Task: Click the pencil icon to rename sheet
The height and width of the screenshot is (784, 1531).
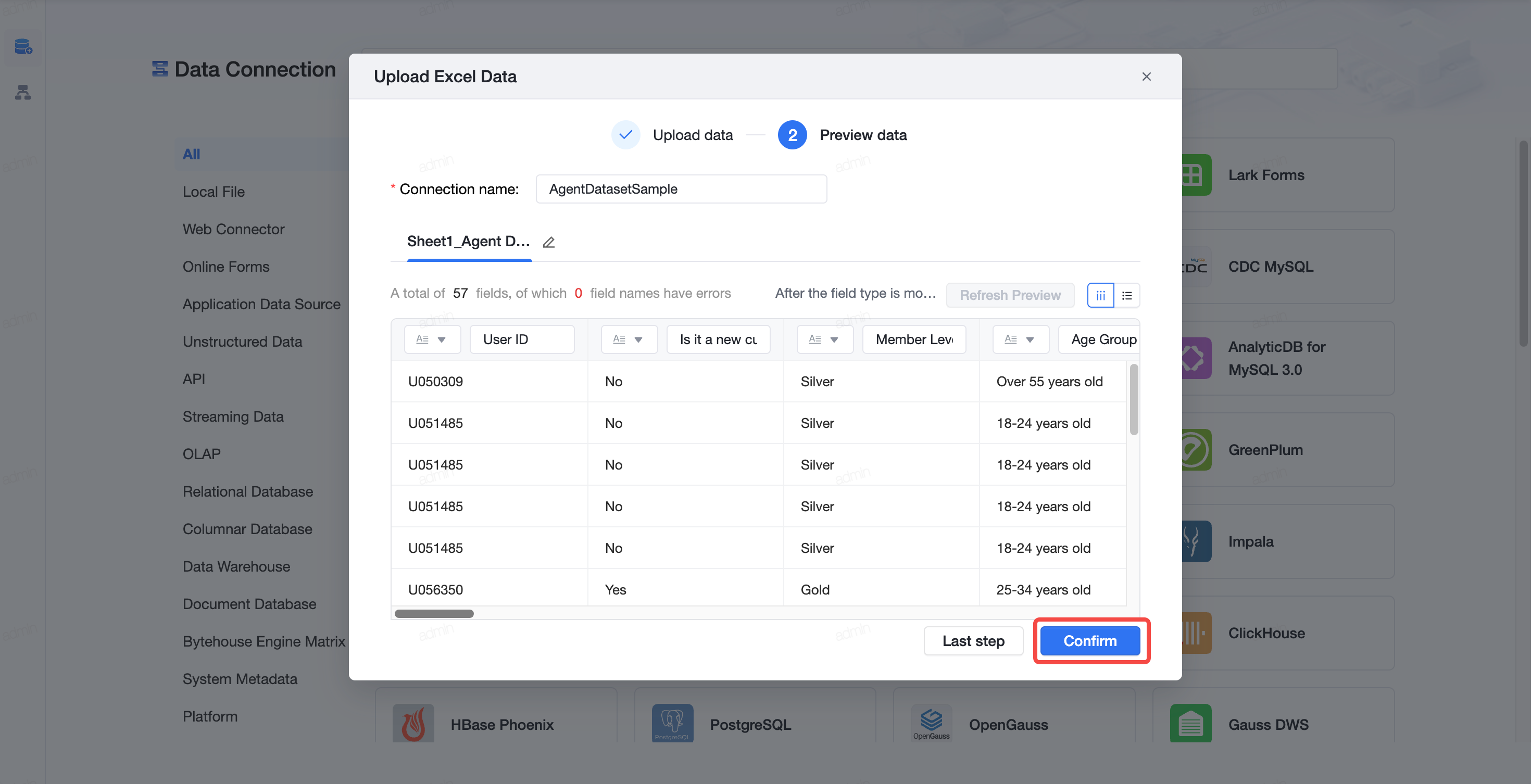Action: [548, 242]
